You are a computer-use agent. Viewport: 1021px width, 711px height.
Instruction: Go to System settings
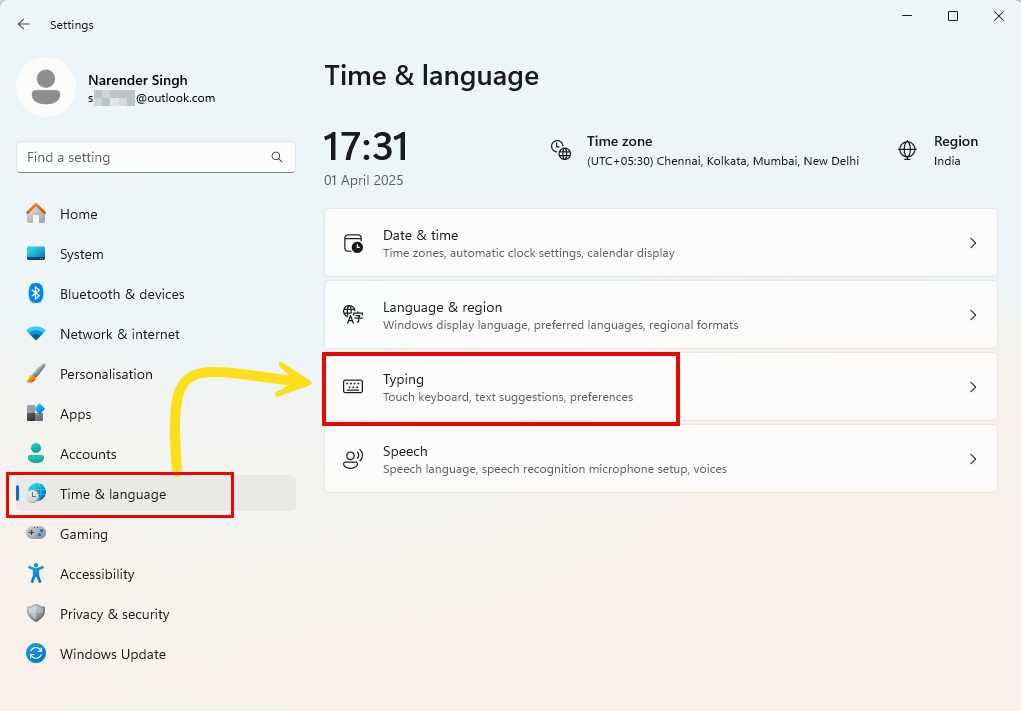click(156, 254)
